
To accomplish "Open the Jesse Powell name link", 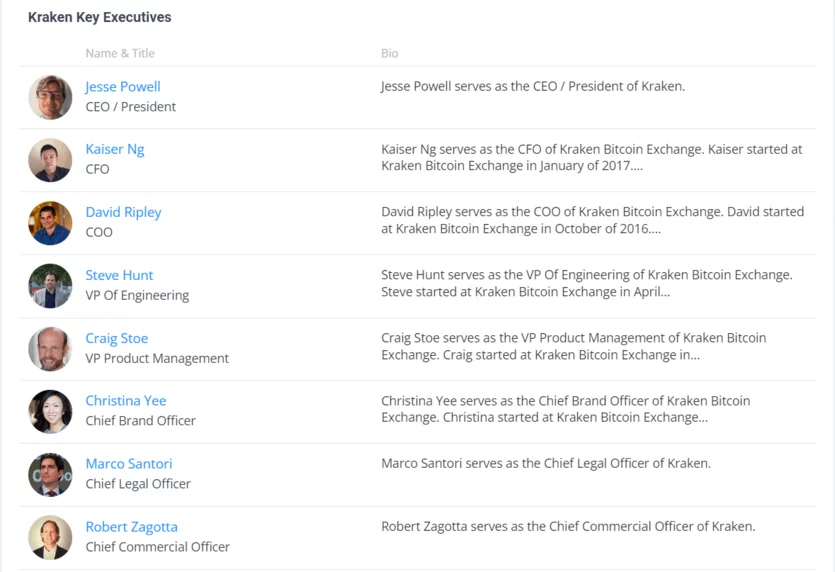I will [122, 87].
